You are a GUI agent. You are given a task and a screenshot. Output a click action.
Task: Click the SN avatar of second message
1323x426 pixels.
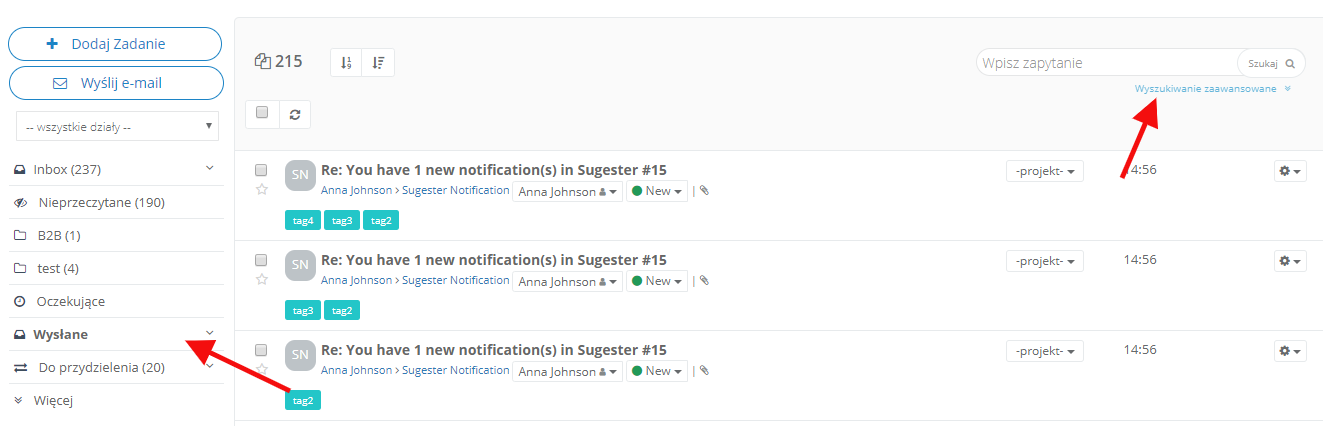point(300,264)
